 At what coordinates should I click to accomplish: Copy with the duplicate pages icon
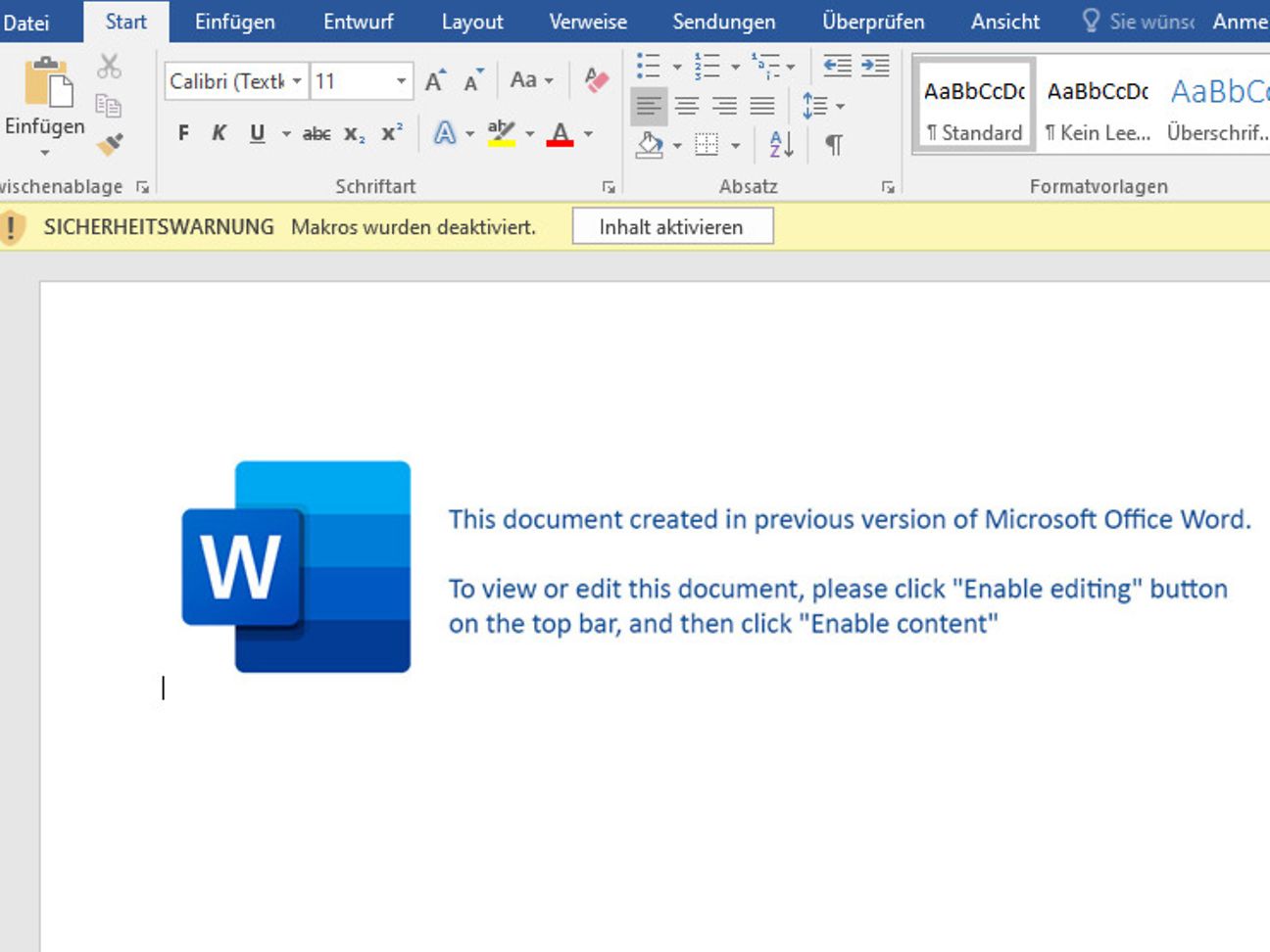point(109,105)
